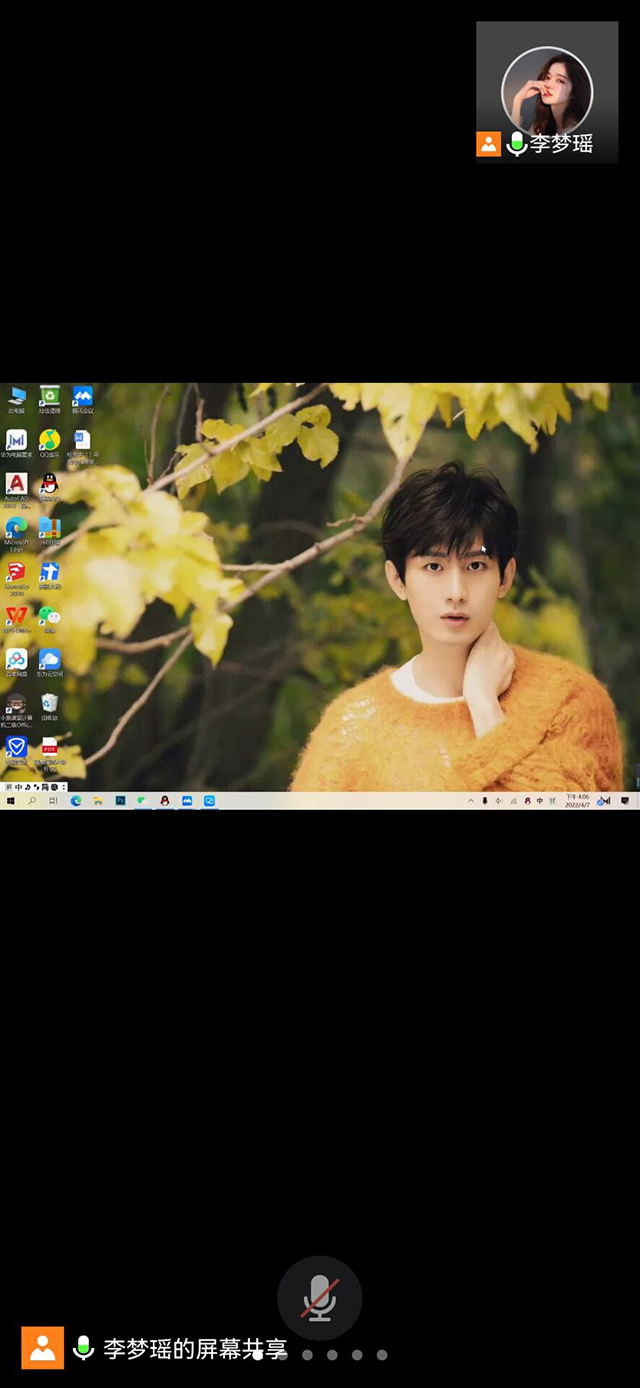Open the Recycle Bin on desktop
The width and height of the screenshot is (640, 1388).
[x=49, y=705]
